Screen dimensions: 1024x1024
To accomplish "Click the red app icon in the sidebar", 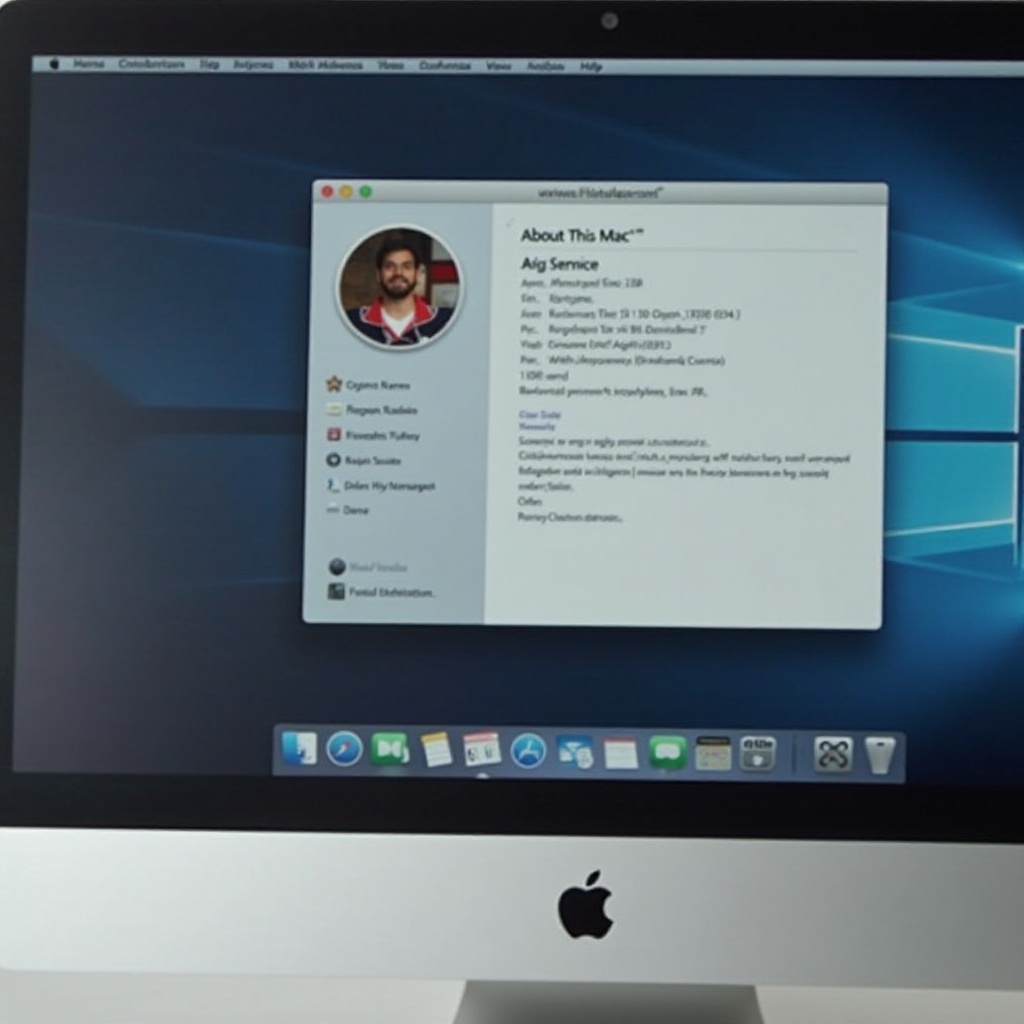I will [x=334, y=435].
